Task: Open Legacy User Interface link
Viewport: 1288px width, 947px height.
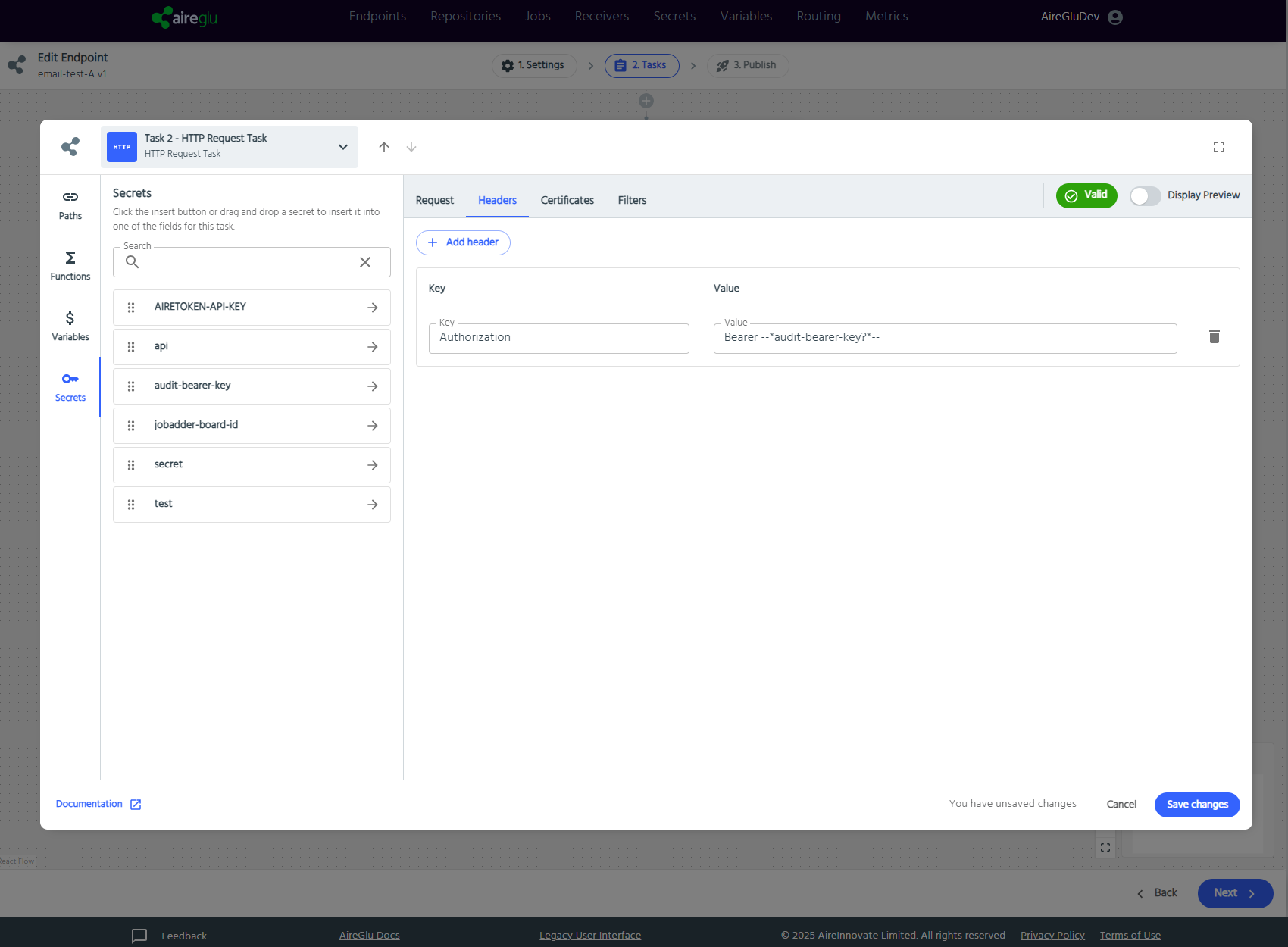Action: [x=590, y=936]
